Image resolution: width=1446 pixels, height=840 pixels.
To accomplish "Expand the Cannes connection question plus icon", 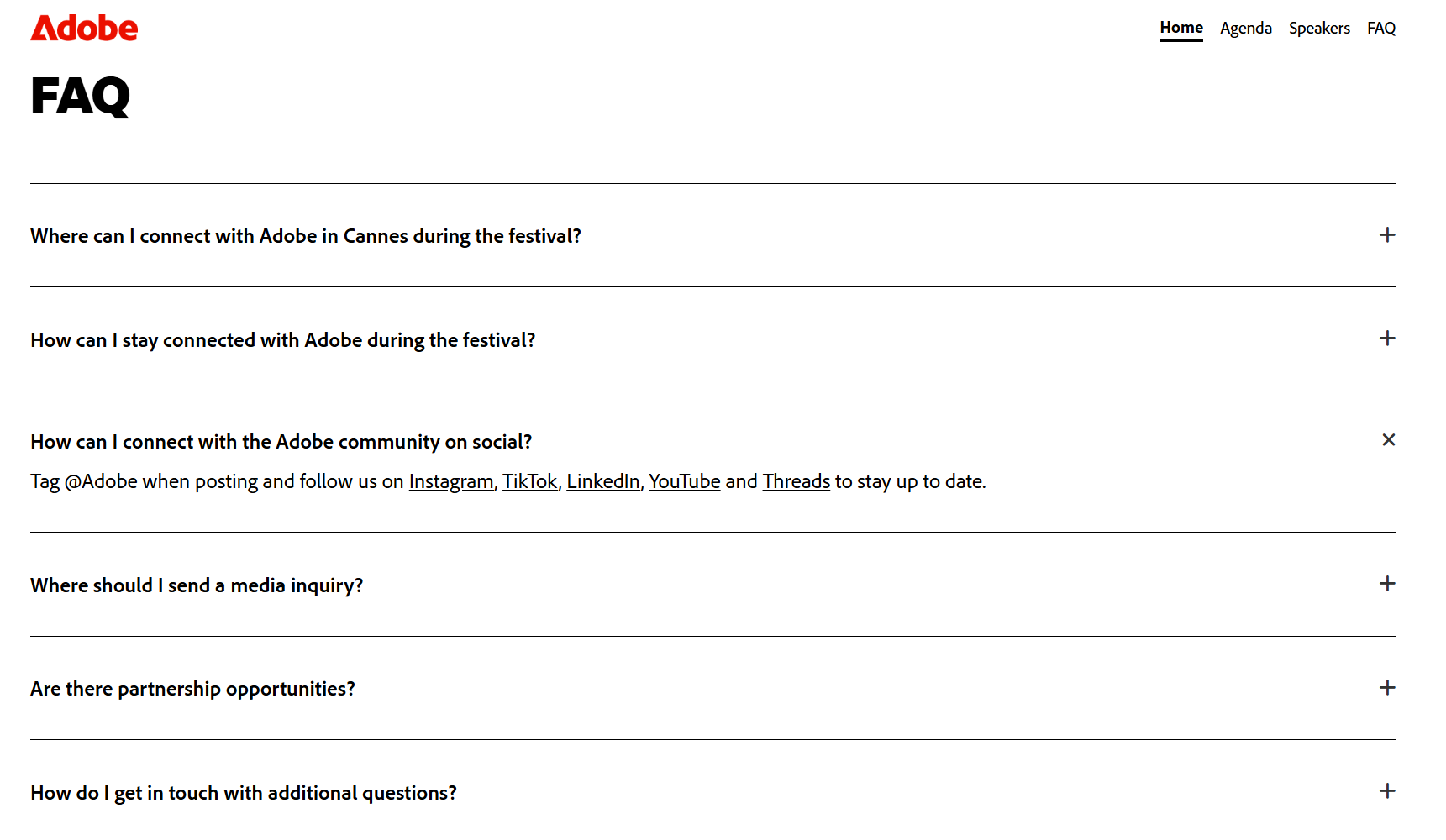I will (x=1387, y=235).
